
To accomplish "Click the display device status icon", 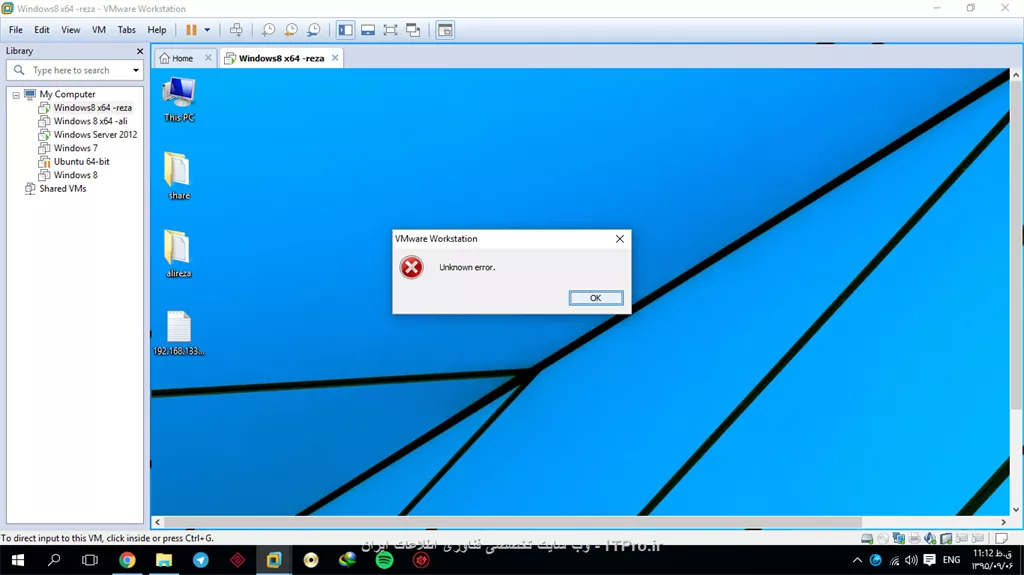I will click(x=946, y=538).
